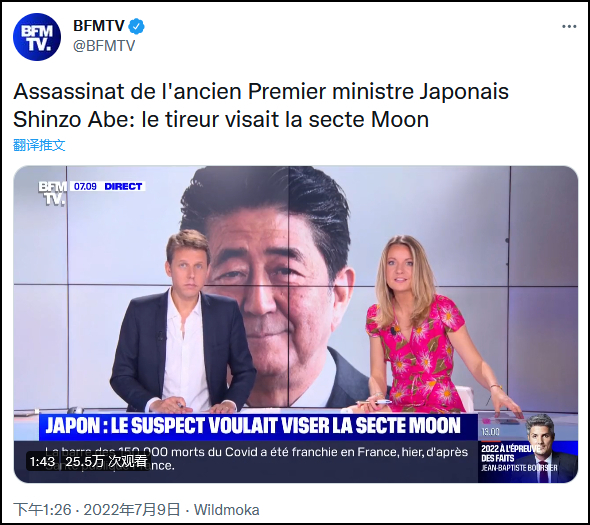Click the 1:43 video duration badge
Image resolution: width=590 pixels, height=525 pixels.
coord(42,461)
